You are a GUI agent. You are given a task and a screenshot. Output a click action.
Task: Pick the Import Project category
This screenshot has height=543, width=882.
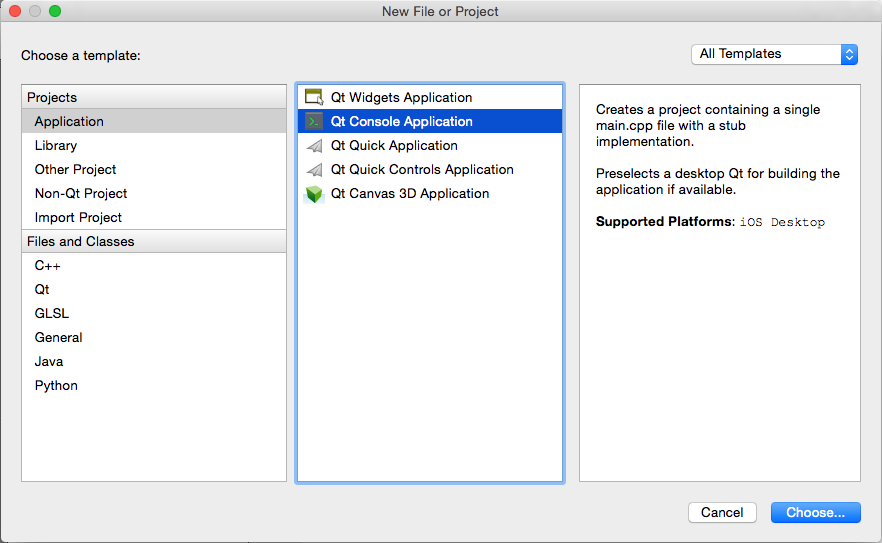(x=154, y=217)
